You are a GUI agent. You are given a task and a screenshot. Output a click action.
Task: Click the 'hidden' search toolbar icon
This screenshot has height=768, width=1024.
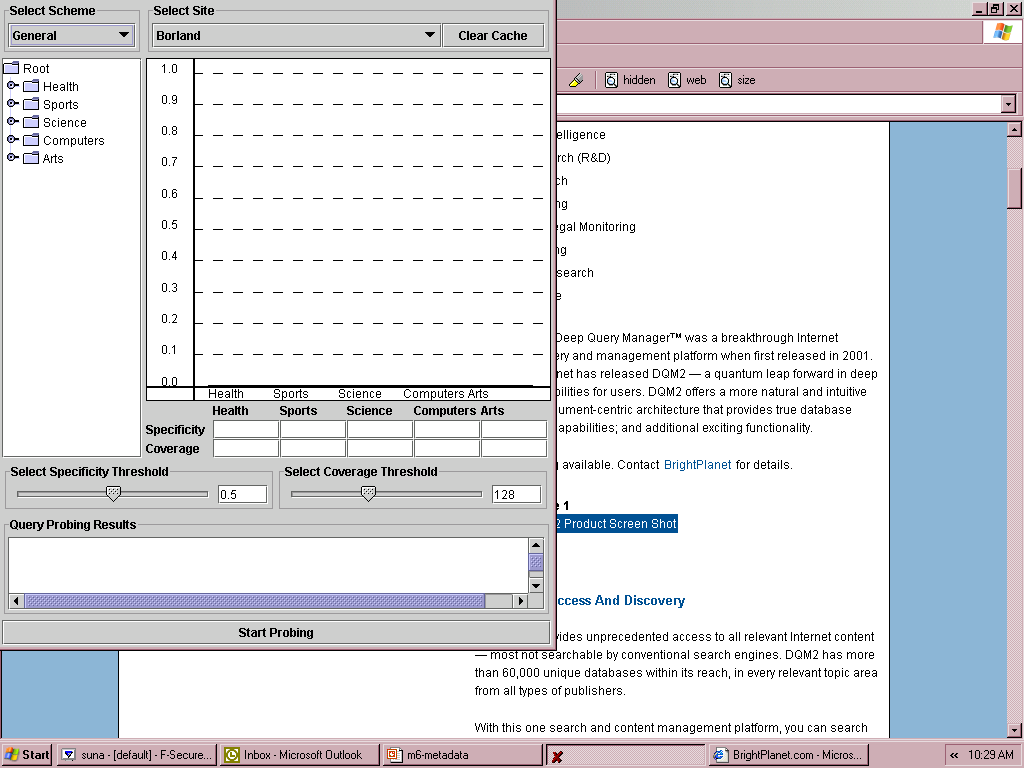611,80
